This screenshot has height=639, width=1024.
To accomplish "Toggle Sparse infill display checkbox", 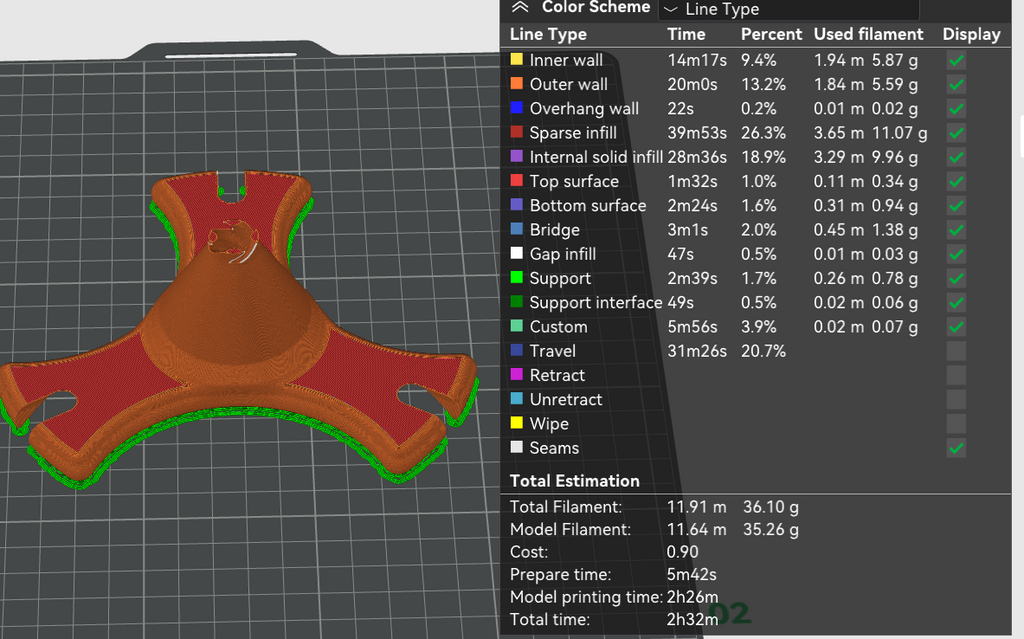I will click(956, 133).
